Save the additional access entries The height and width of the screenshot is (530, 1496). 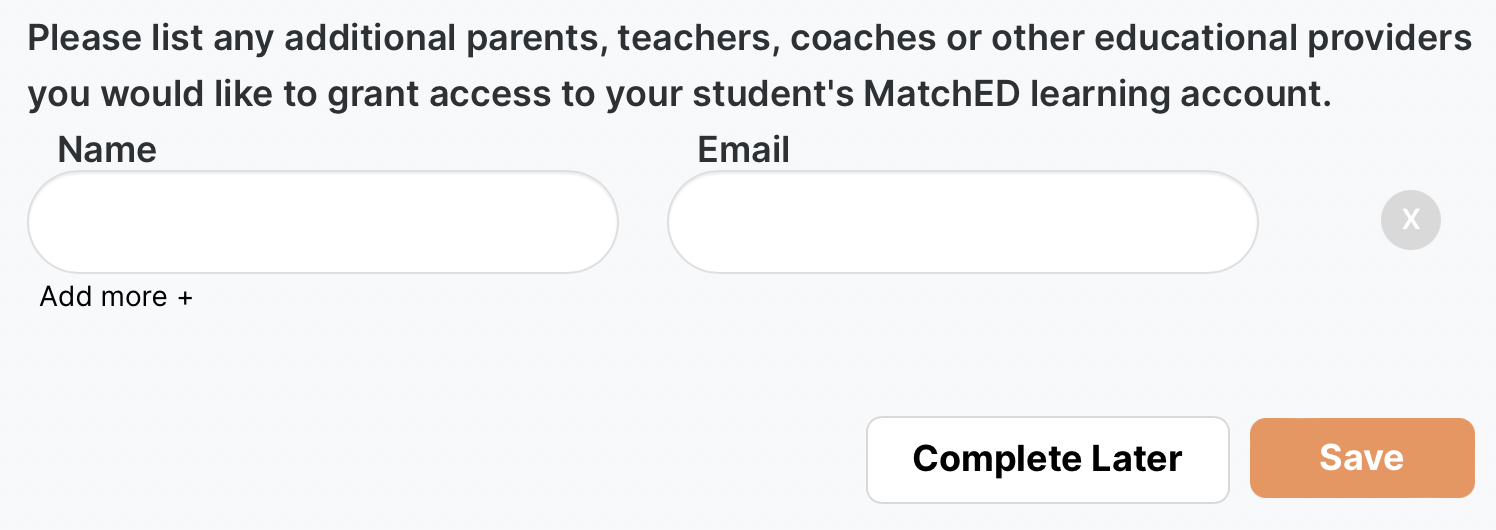1362,458
